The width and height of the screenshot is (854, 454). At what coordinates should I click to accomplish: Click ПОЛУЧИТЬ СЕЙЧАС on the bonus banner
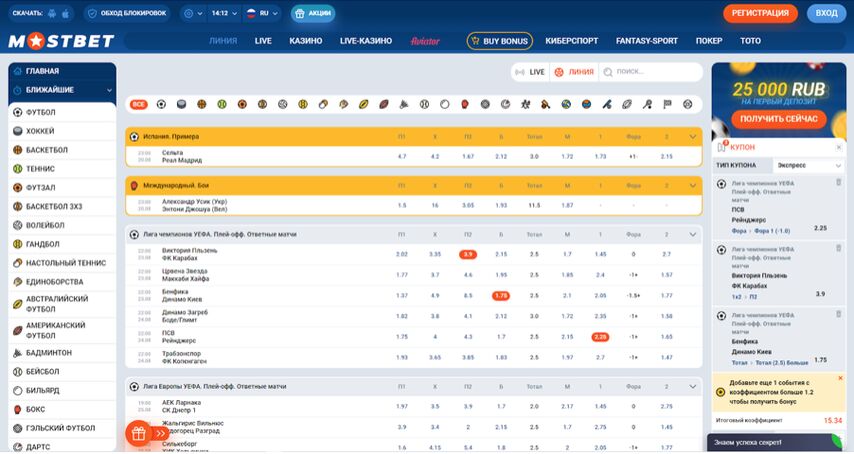778,119
